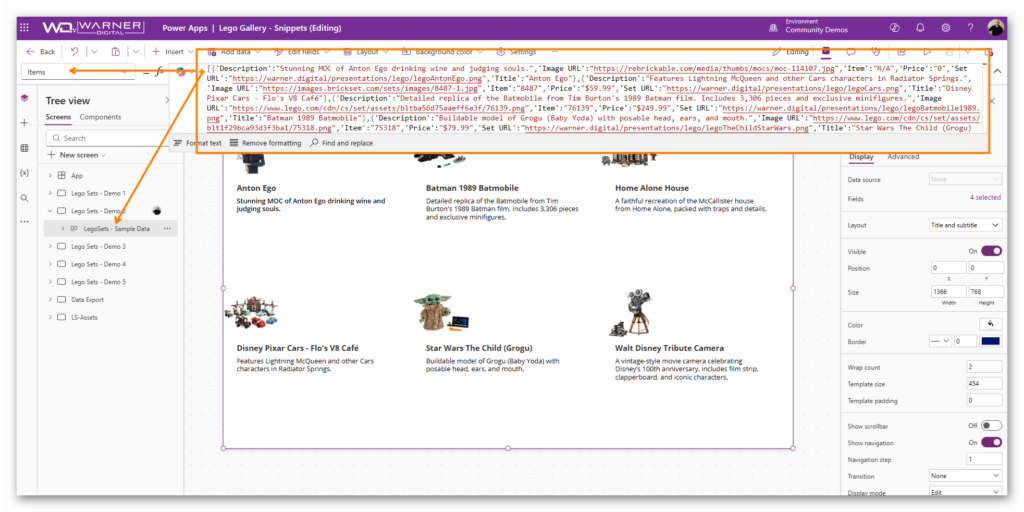Open the undo dropdown chevron
The image size is (1024, 512).
tap(95, 52)
